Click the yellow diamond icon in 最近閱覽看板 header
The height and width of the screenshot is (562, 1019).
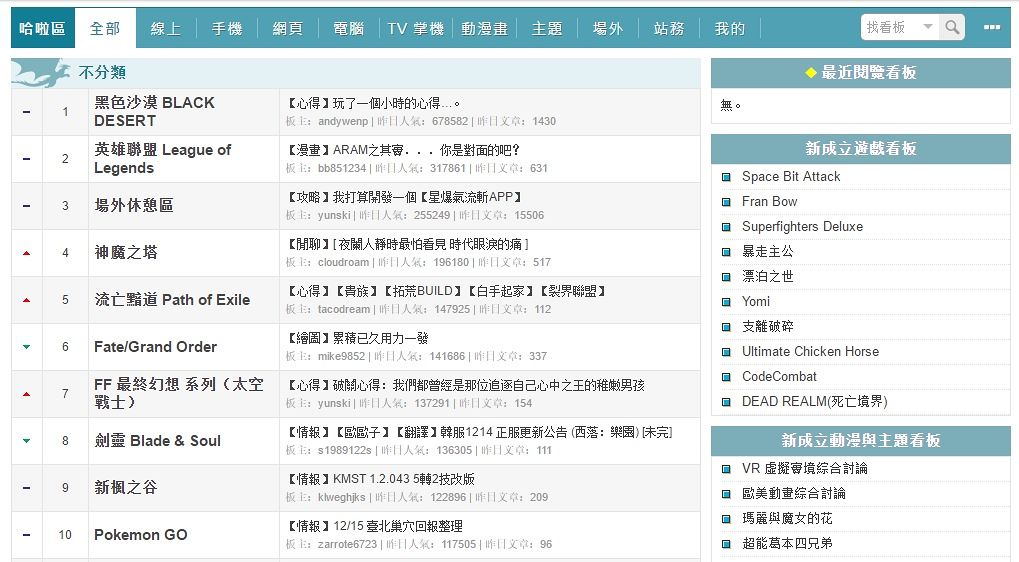pyautogui.click(x=811, y=73)
